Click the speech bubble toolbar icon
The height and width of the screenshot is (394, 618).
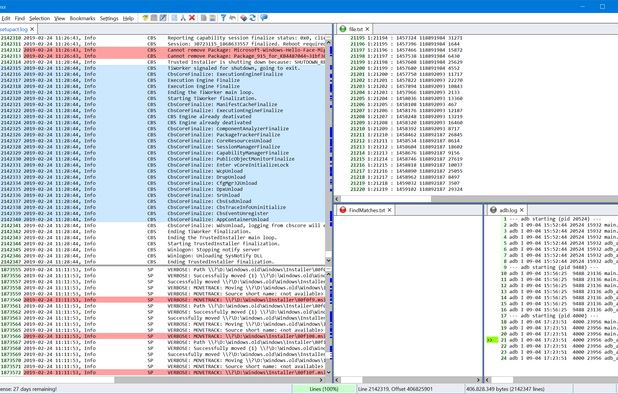pos(264,18)
